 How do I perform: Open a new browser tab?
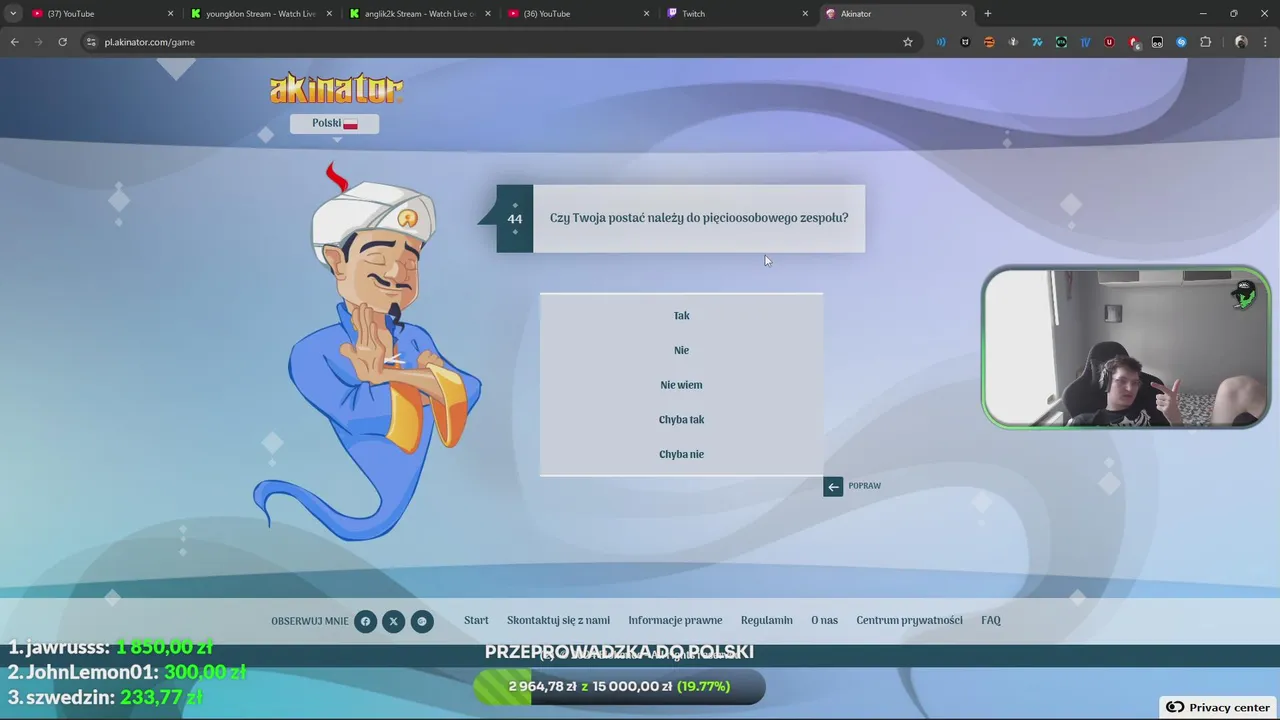click(988, 14)
